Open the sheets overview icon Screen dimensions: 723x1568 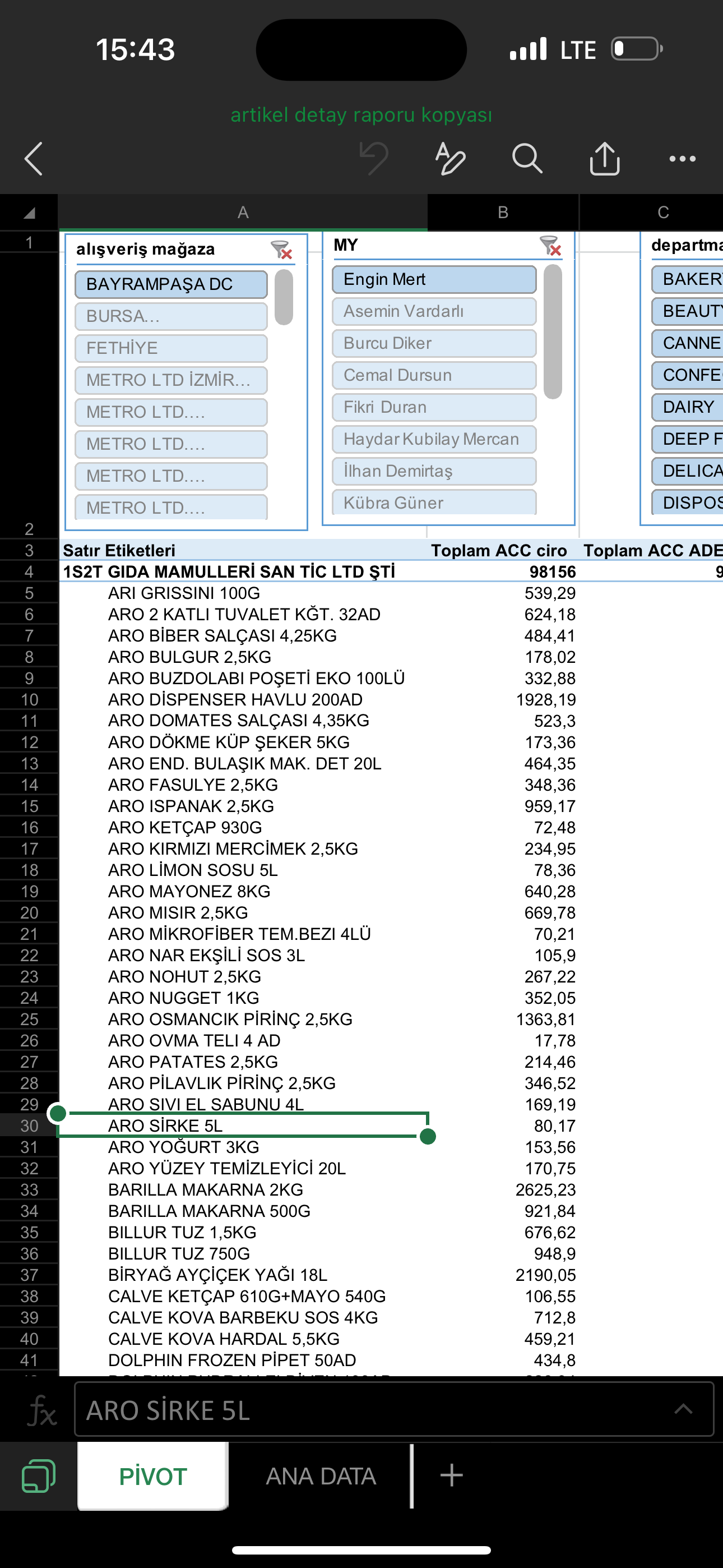pos(38,1476)
